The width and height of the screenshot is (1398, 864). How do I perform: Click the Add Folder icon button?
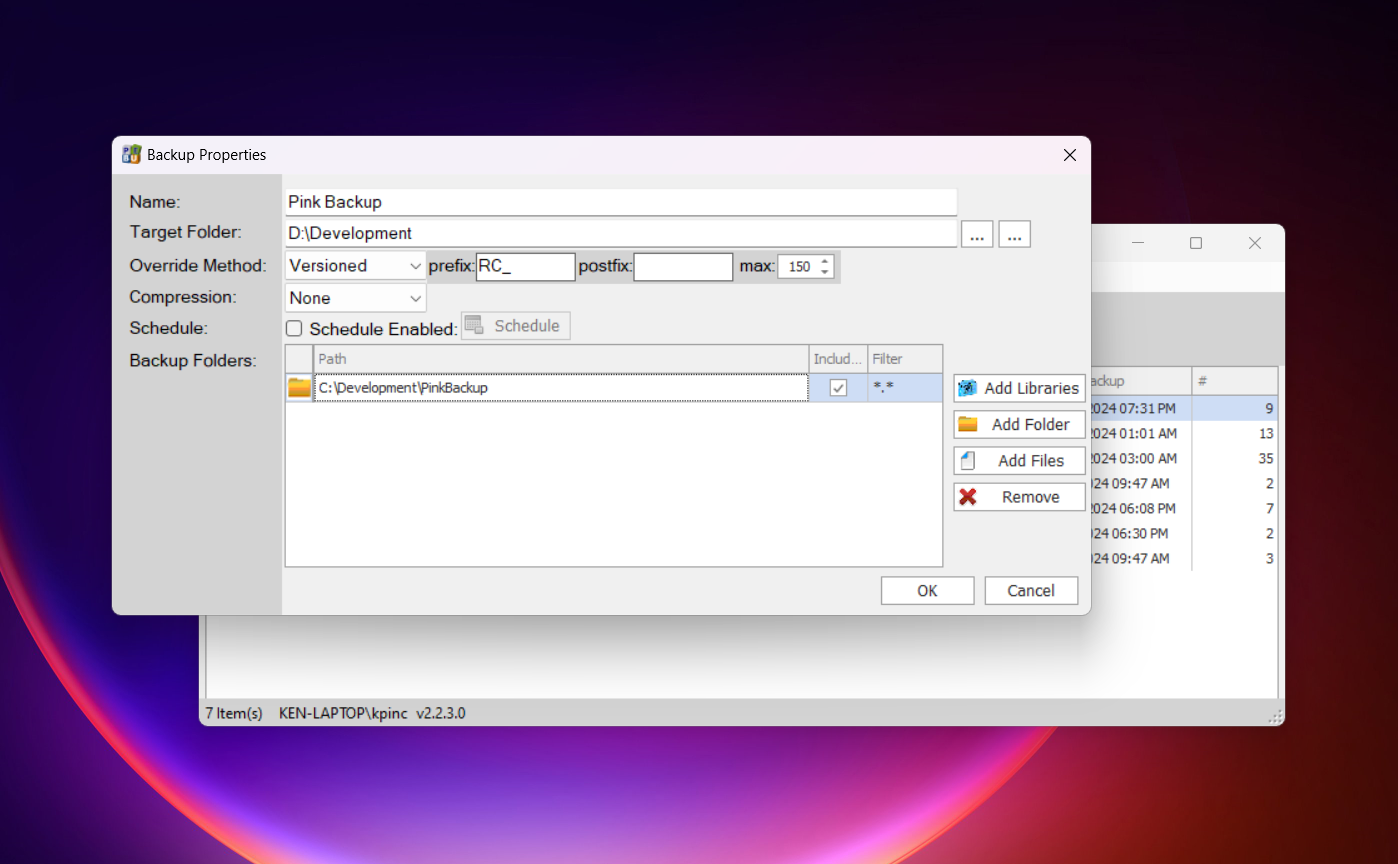(1019, 424)
